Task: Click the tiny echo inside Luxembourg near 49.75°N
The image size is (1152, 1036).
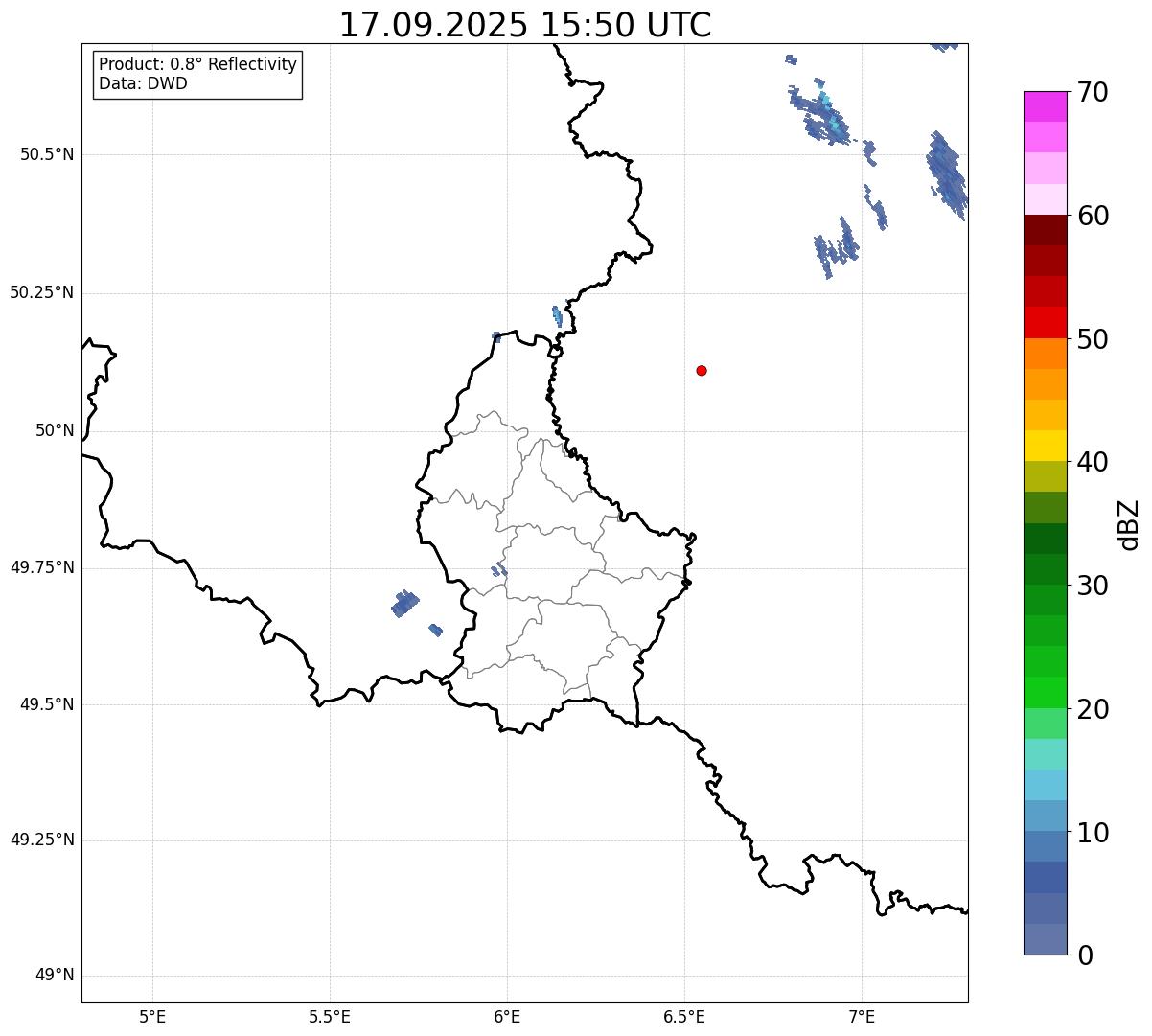Action: 498,570
